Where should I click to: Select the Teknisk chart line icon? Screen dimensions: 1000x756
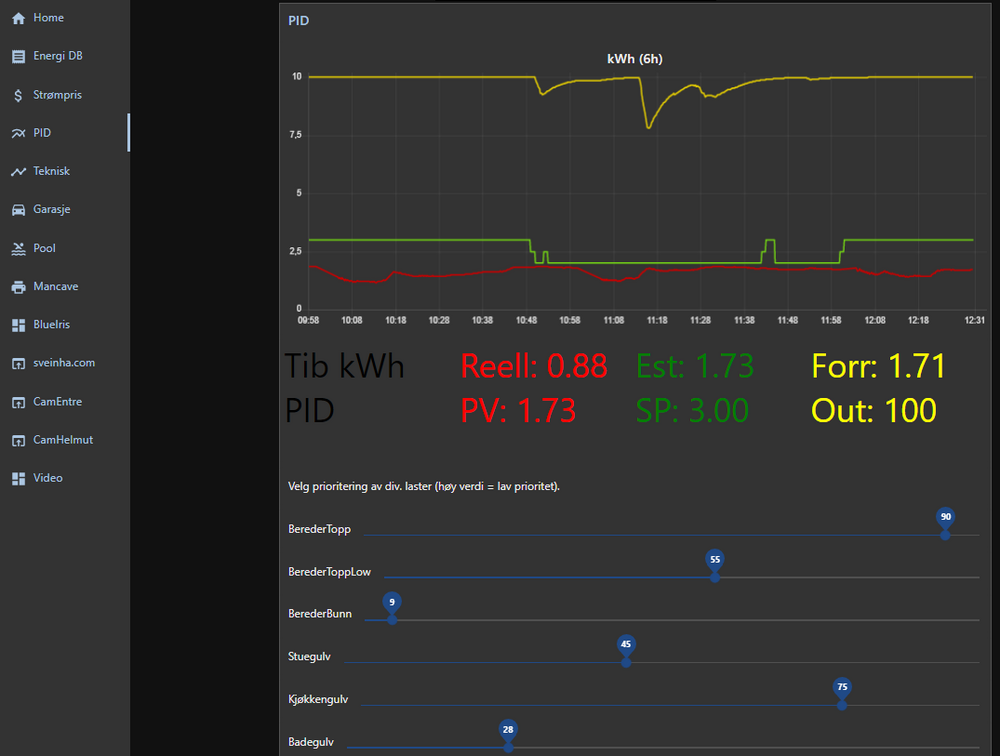click(x=18, y=172)
